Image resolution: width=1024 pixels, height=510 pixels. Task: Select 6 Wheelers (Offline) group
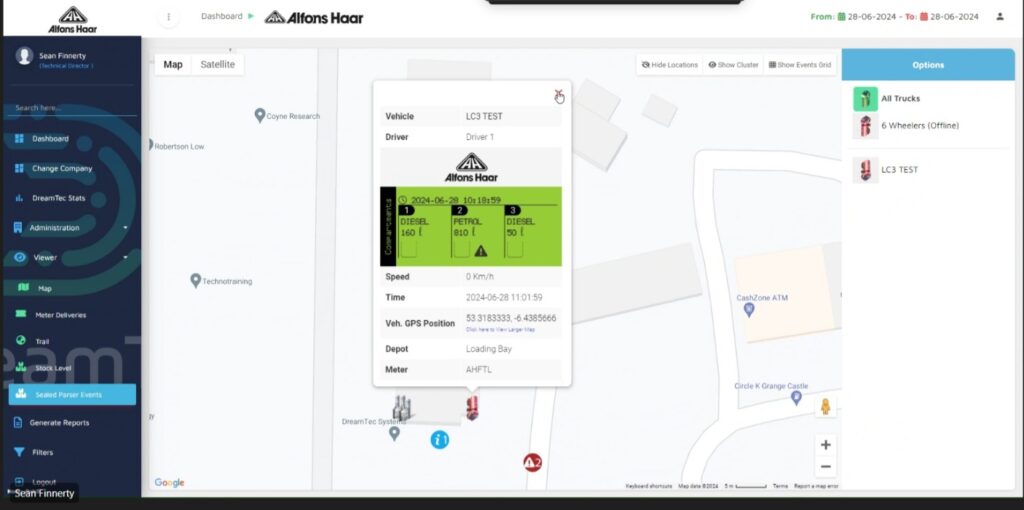[920, 125]
